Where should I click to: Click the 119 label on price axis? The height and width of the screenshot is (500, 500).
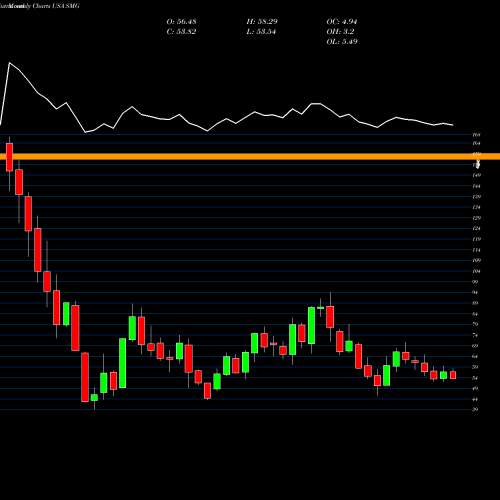coord(476,239)
